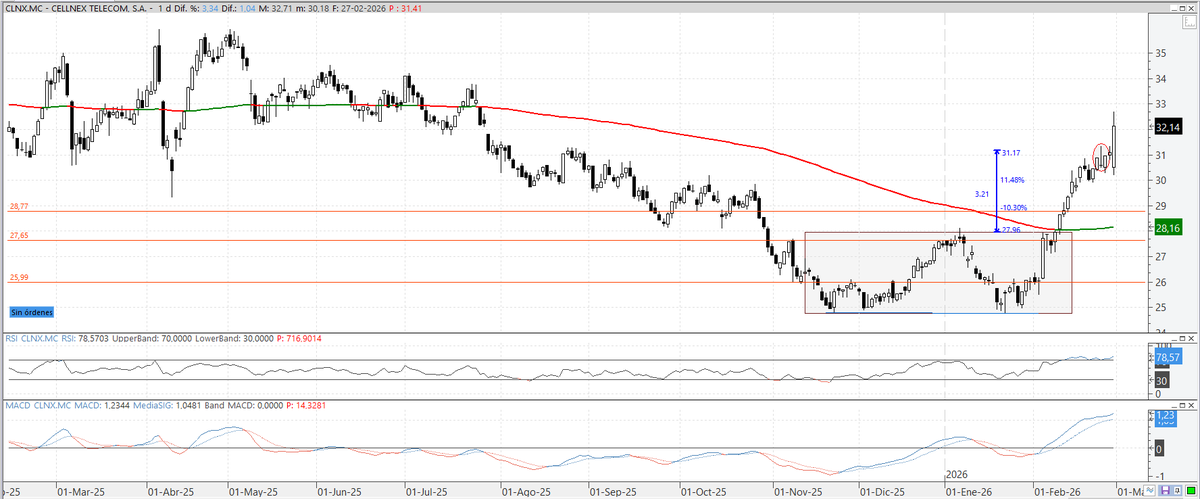
Task: Click the 01-May-25 date axis label
Action: click(254, 492)
